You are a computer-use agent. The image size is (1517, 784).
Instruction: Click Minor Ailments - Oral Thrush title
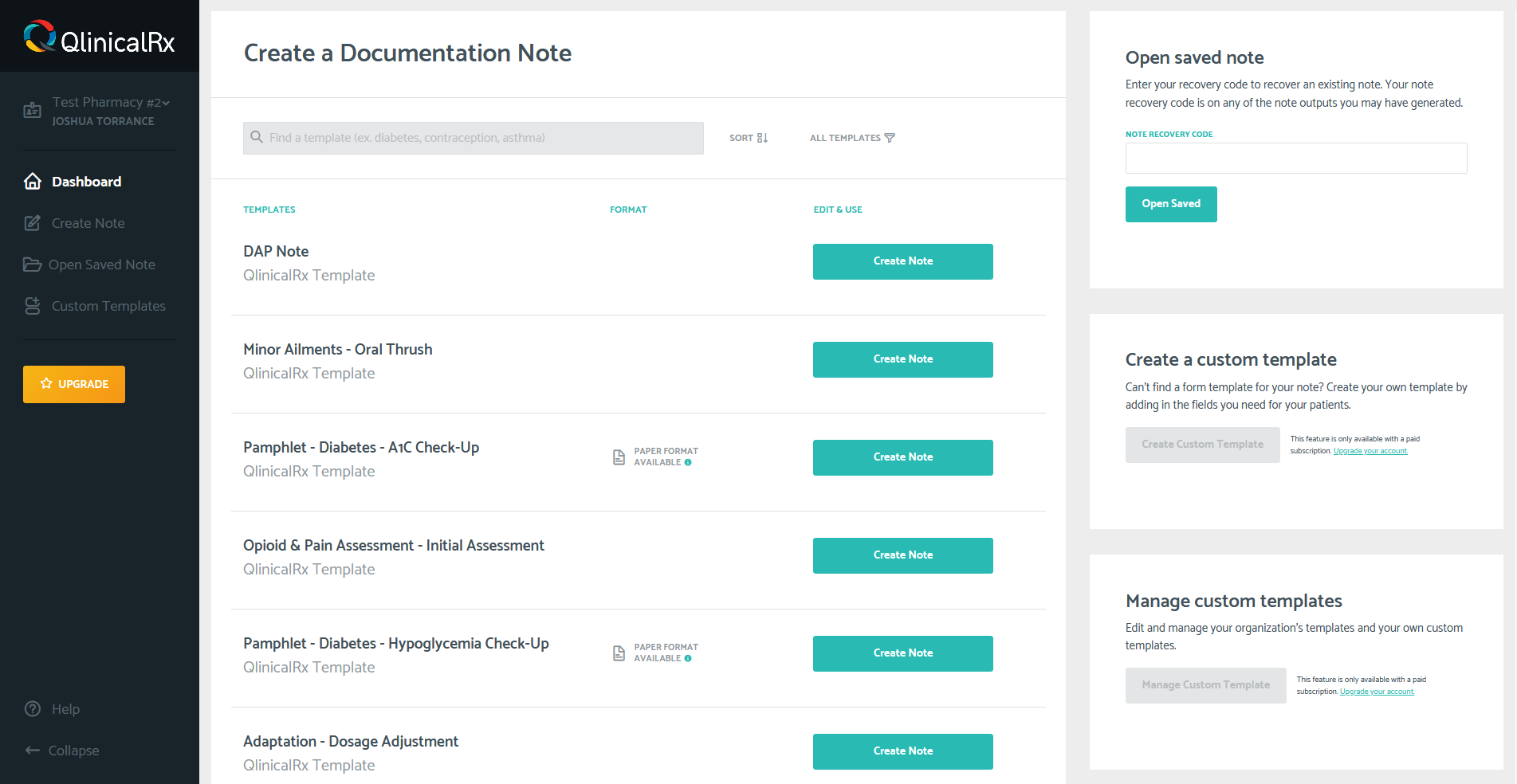(338, 349)
